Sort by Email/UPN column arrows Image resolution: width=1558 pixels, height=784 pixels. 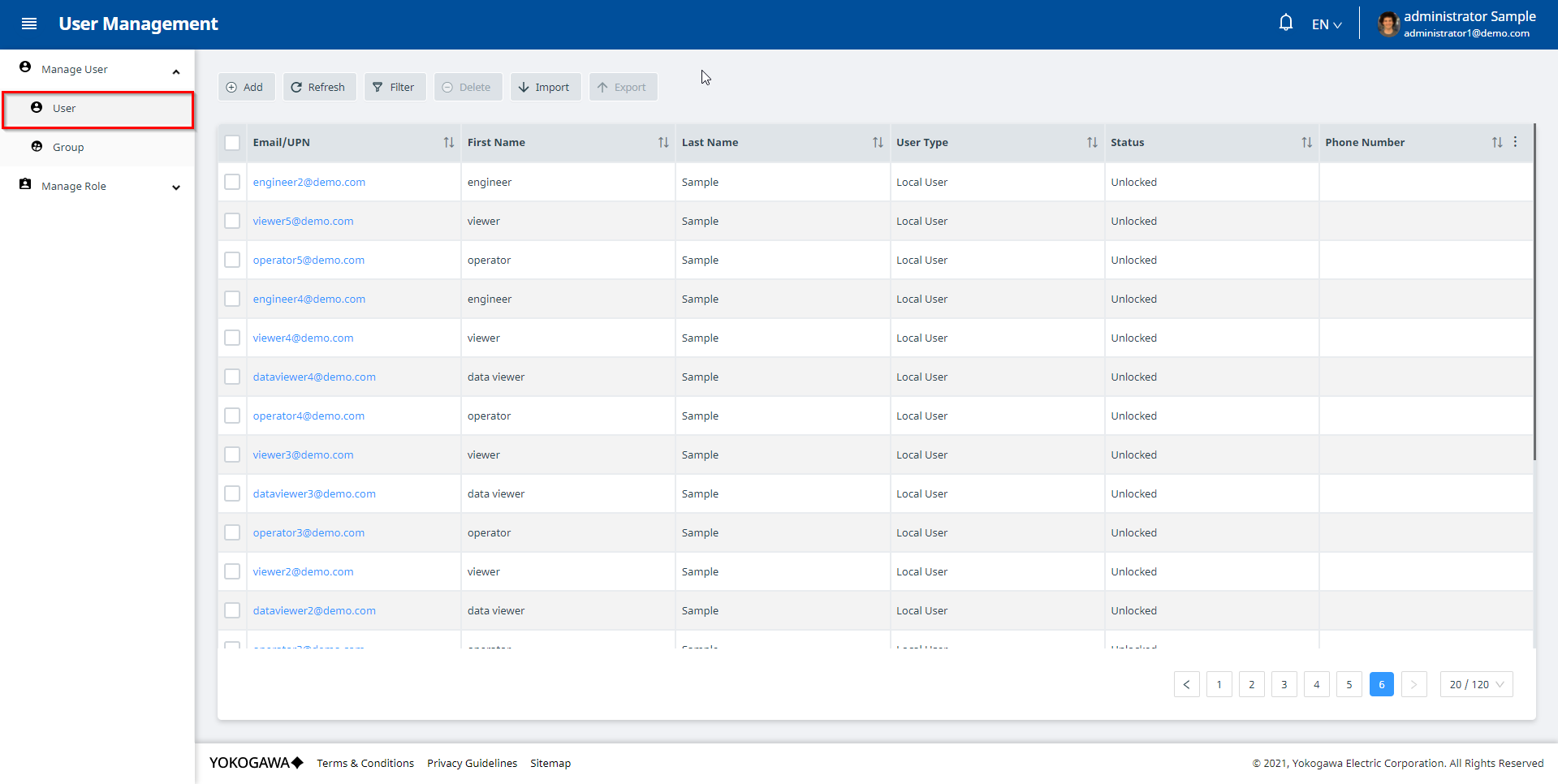point(448,142)
